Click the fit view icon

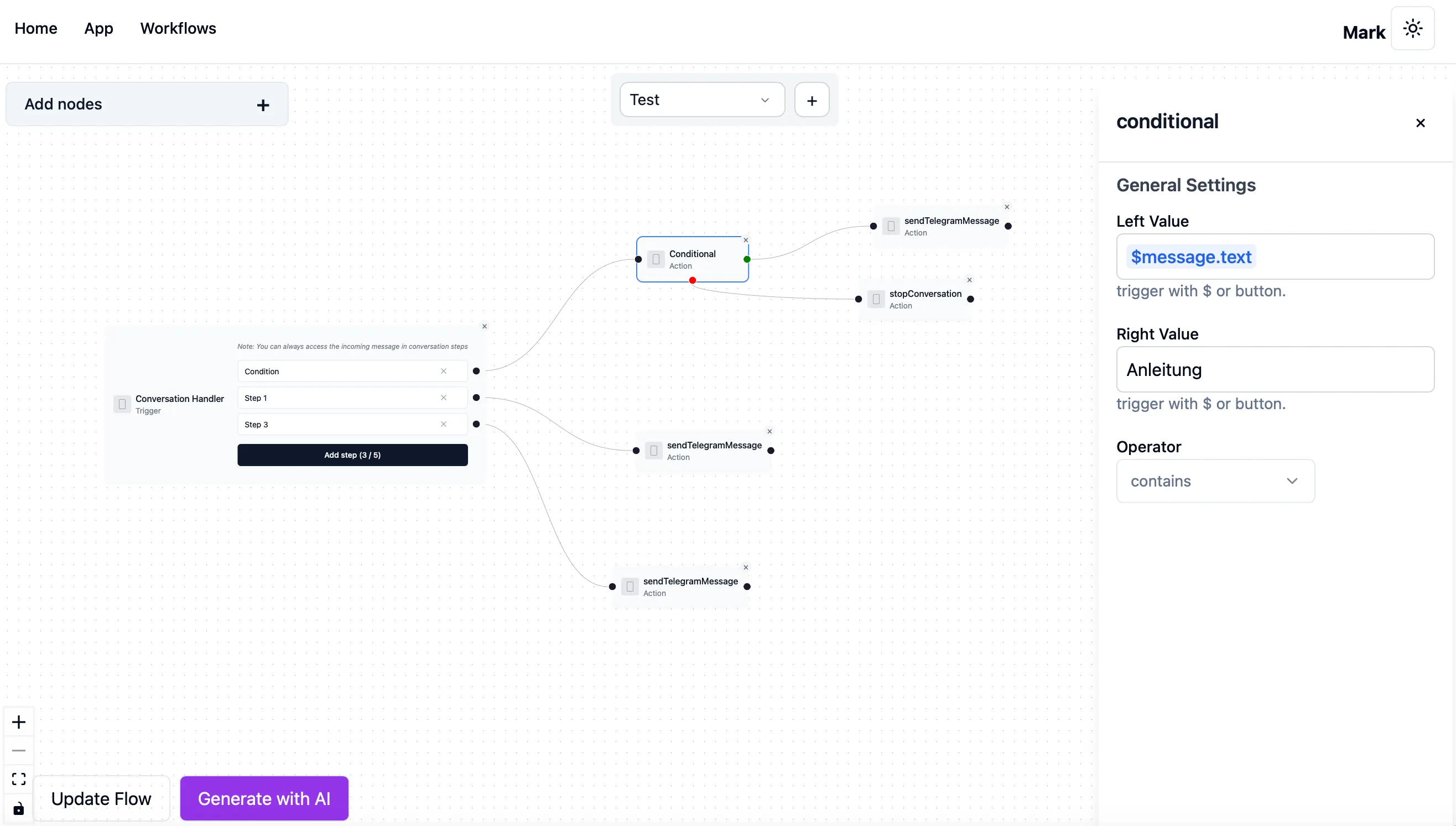pyautogui.click(x=19, y=779)
